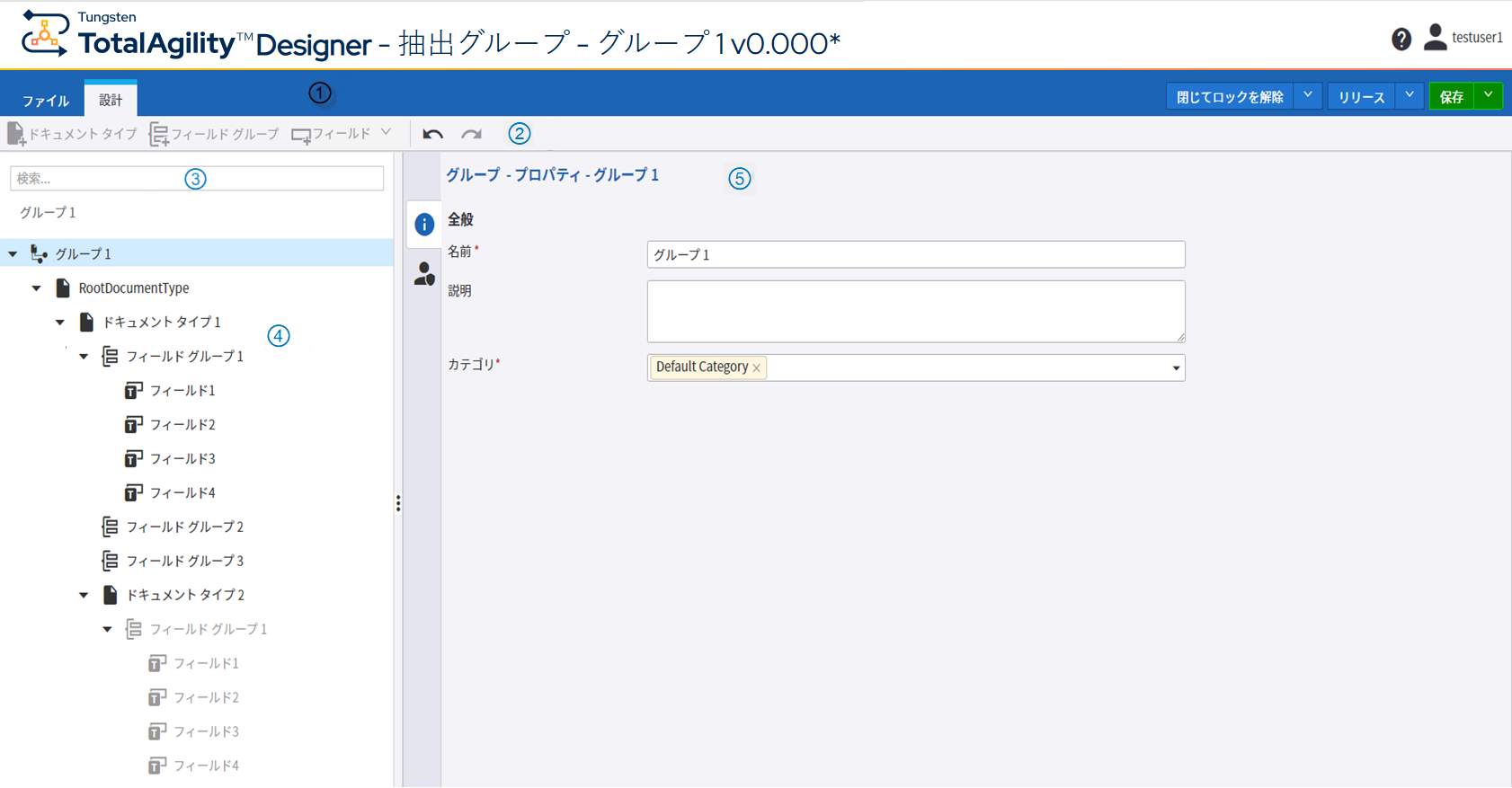Click the redo arrow icon
Screen dimensions: 1512x788
(x=471, y=135)
